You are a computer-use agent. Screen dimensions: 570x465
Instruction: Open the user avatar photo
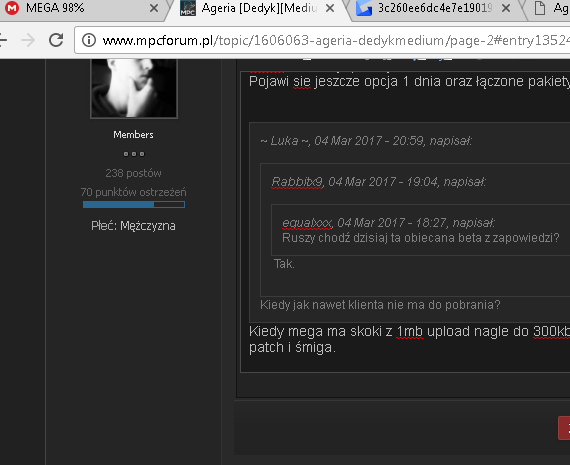pyautogui.click(x=134, y=88)
